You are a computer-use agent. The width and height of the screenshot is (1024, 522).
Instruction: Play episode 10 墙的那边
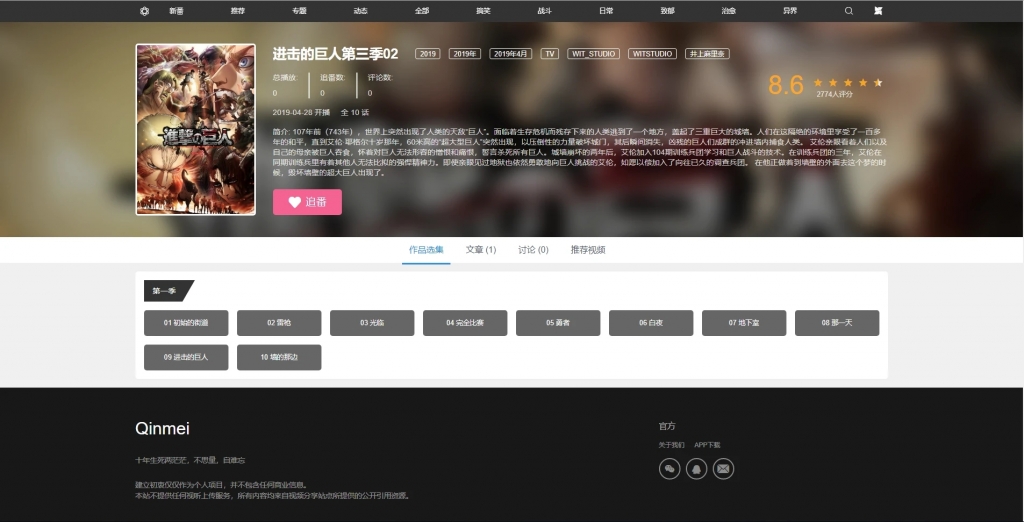(x=279, y=357)
